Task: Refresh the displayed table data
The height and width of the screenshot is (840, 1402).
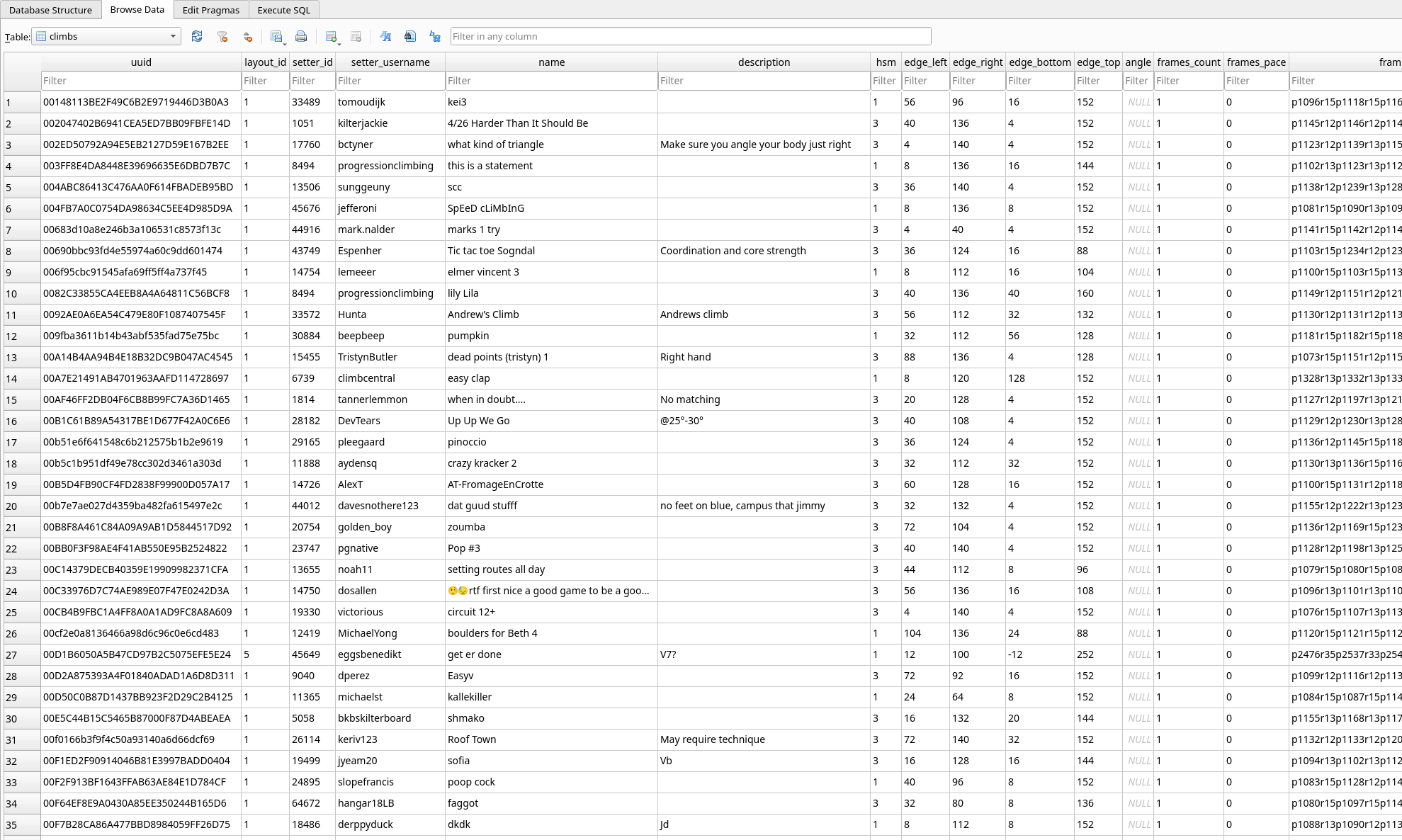Action: tap(198, 36)
